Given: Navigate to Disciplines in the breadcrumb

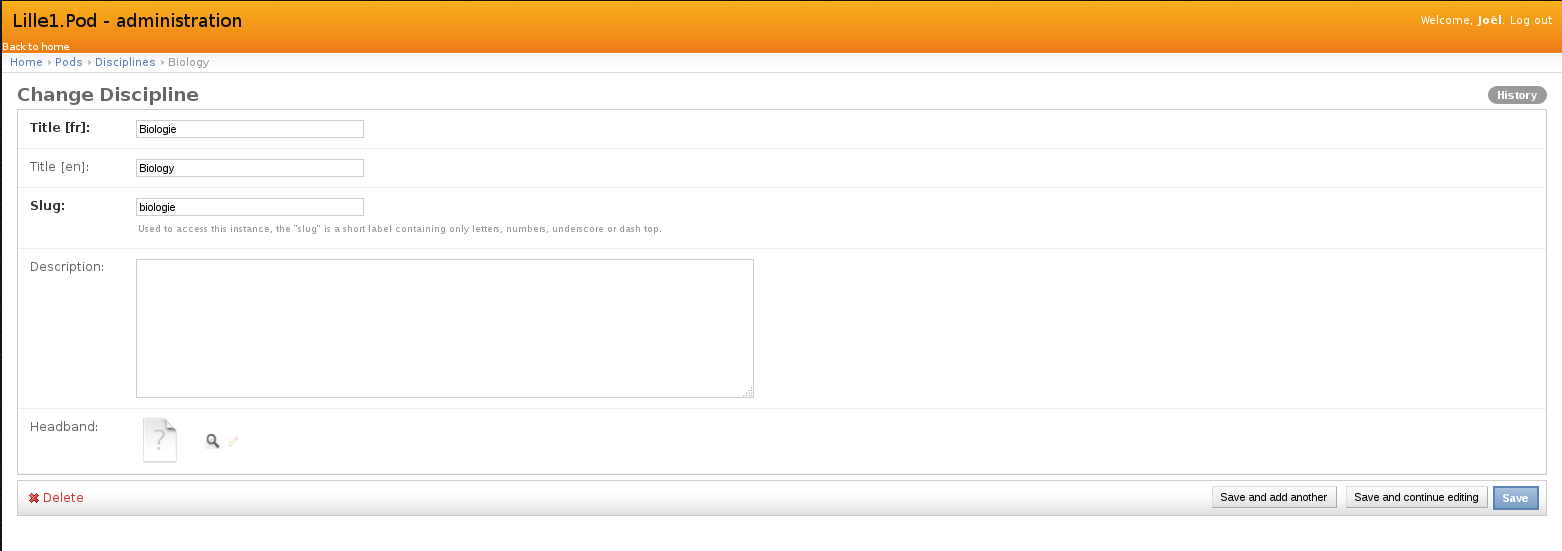Looking at the screenshot, I should (x=125, y=62).
